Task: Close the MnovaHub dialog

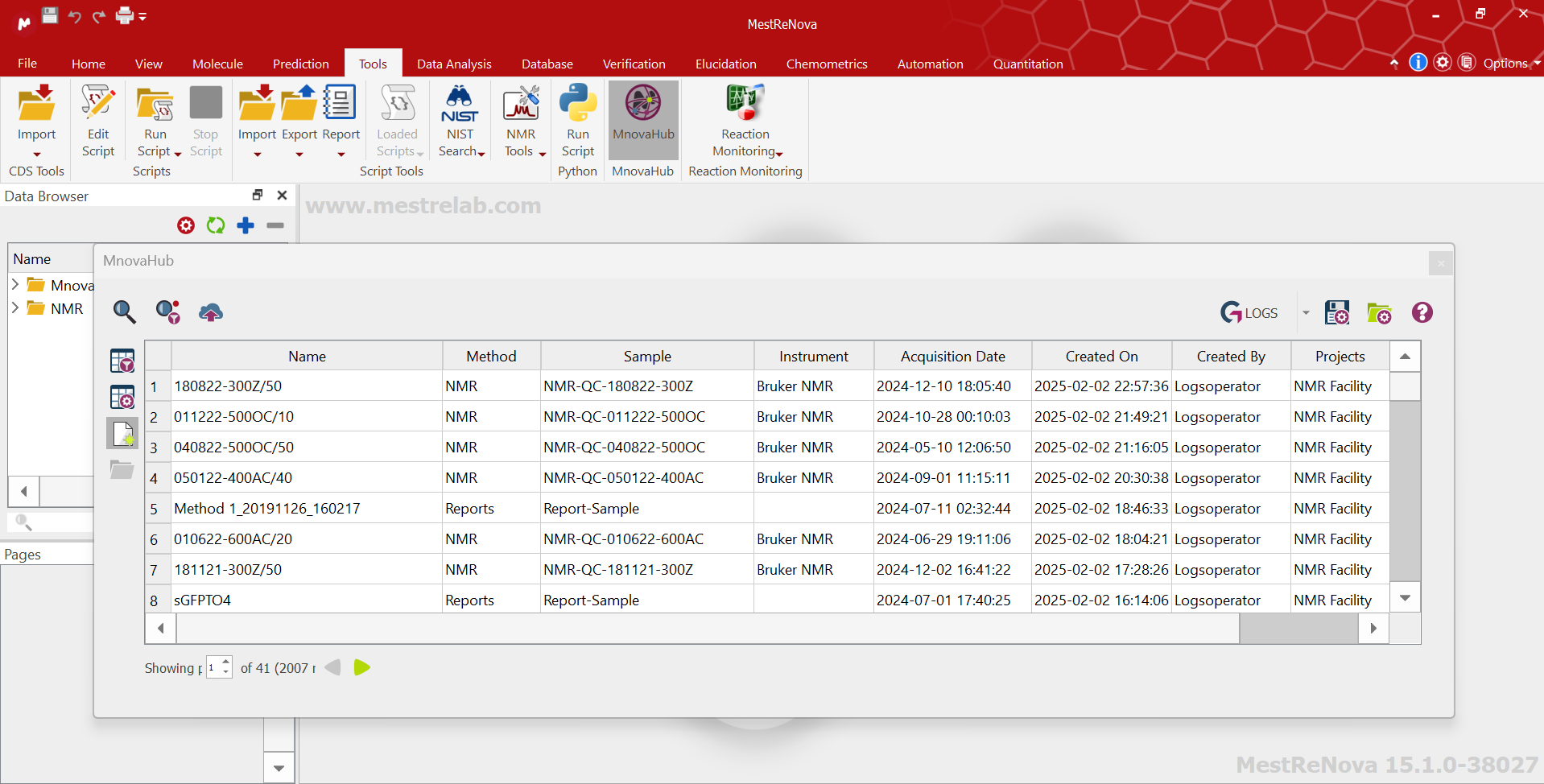Action: click(x=1441, y=263)
